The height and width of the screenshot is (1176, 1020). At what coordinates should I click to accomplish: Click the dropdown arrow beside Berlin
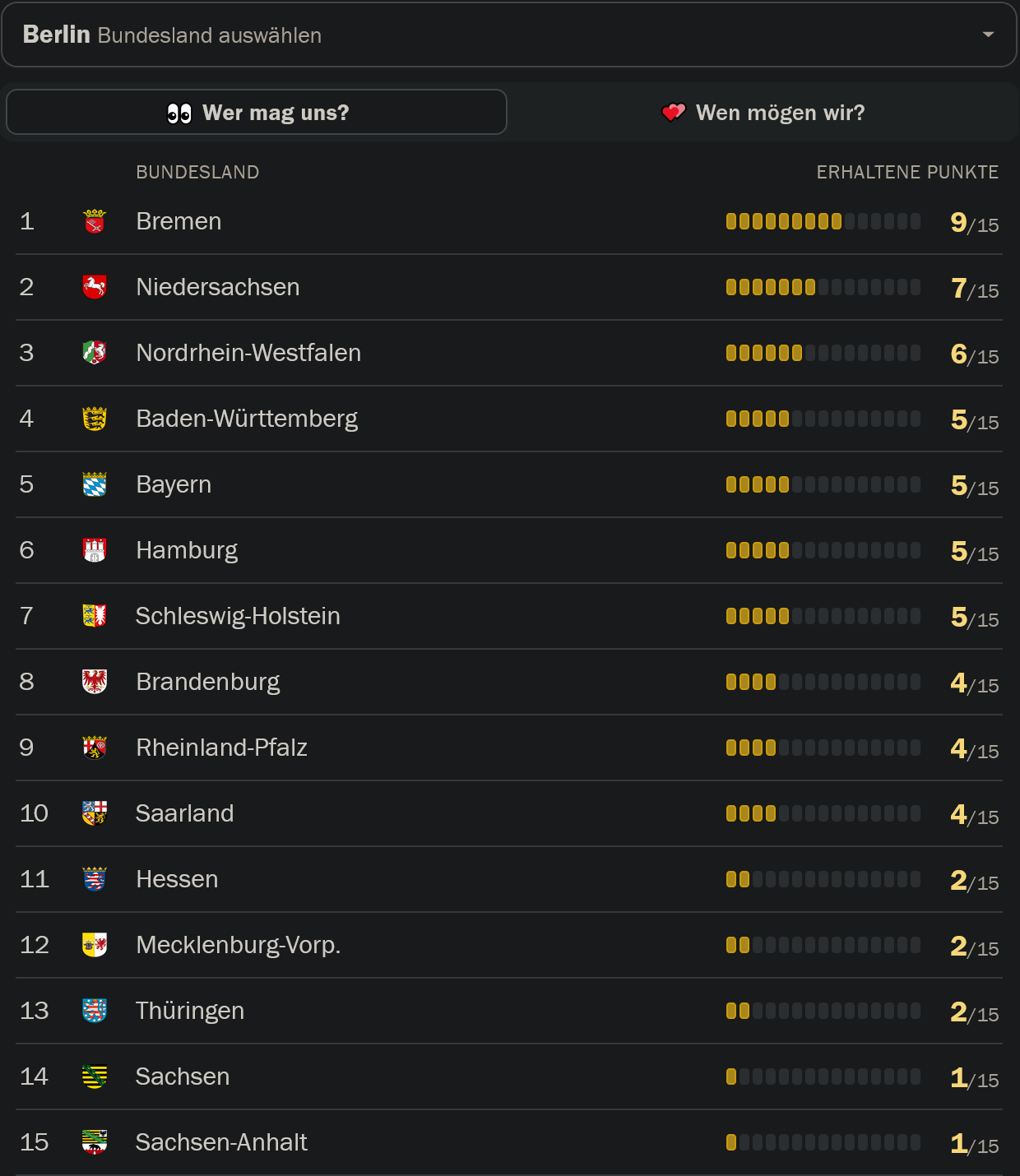(988, 35)
